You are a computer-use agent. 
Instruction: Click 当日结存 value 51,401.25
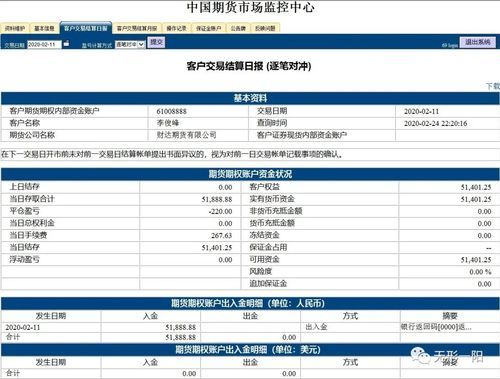[217, 248]
